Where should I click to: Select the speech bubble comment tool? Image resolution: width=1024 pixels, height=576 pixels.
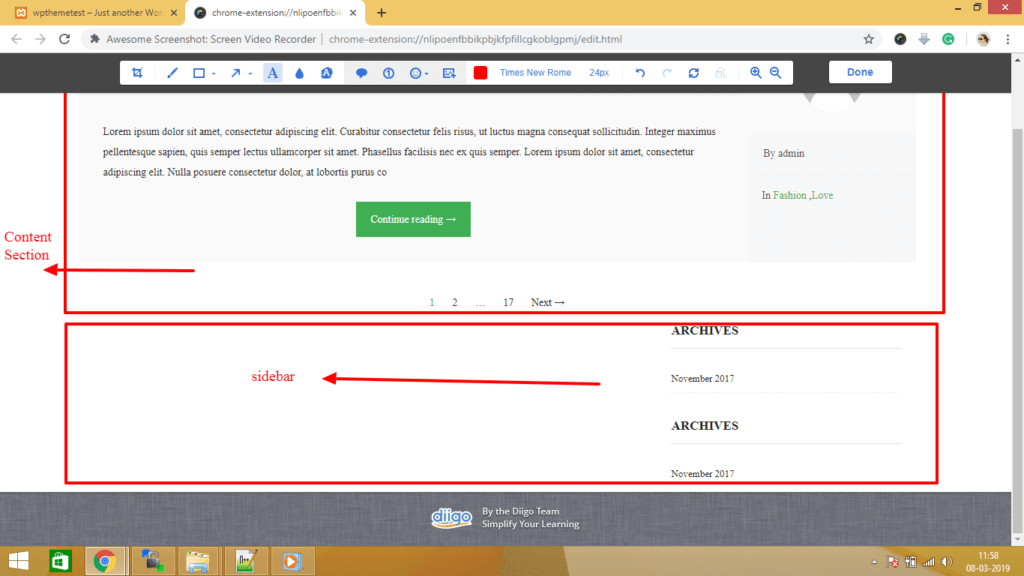361,72
